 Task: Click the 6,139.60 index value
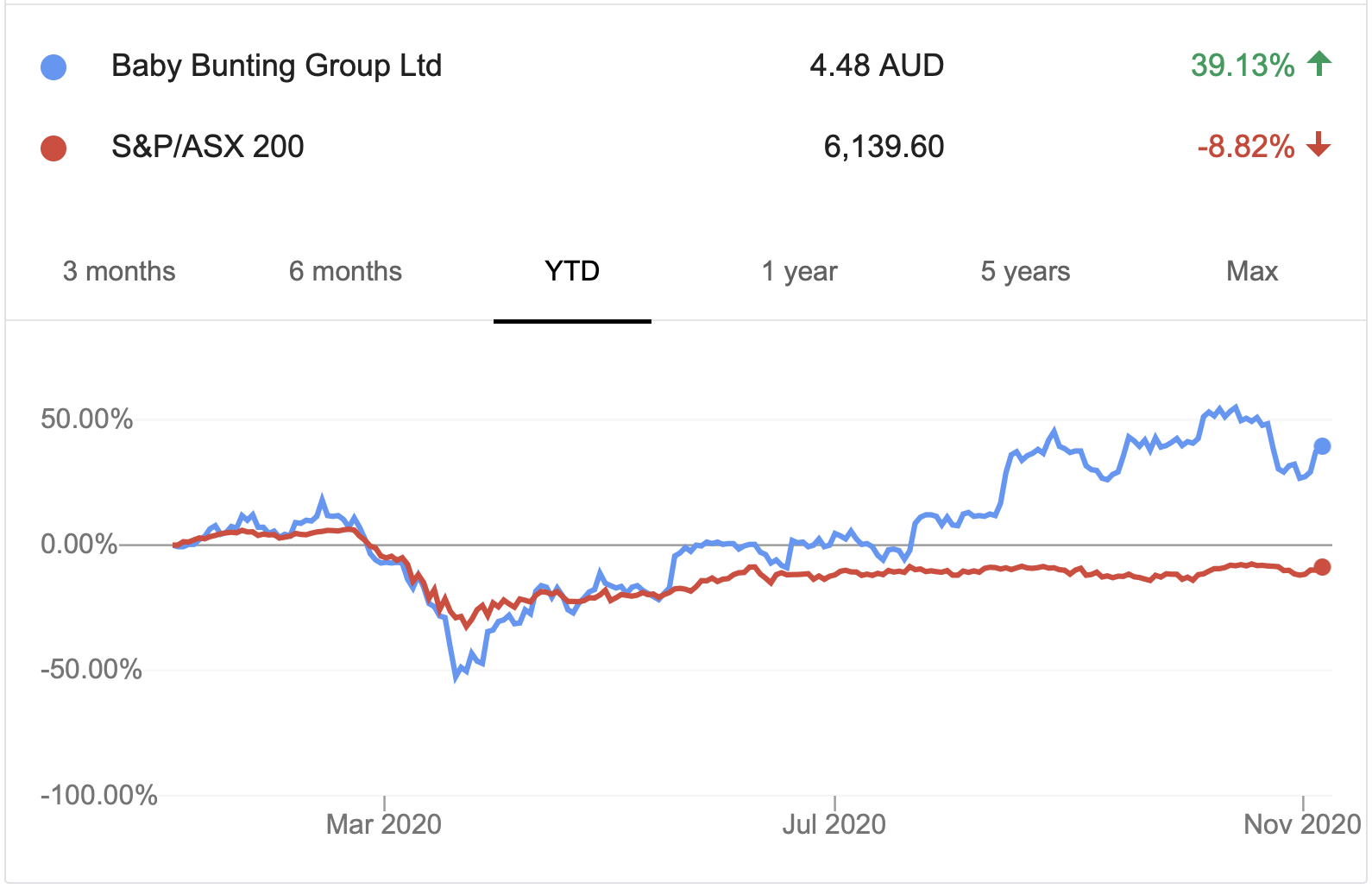884,147
